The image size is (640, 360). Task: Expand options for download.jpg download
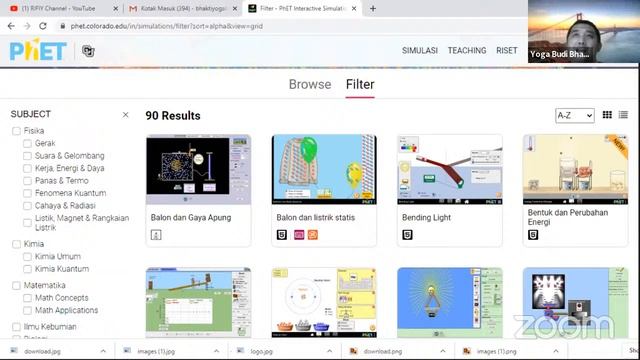pos(103,351)
